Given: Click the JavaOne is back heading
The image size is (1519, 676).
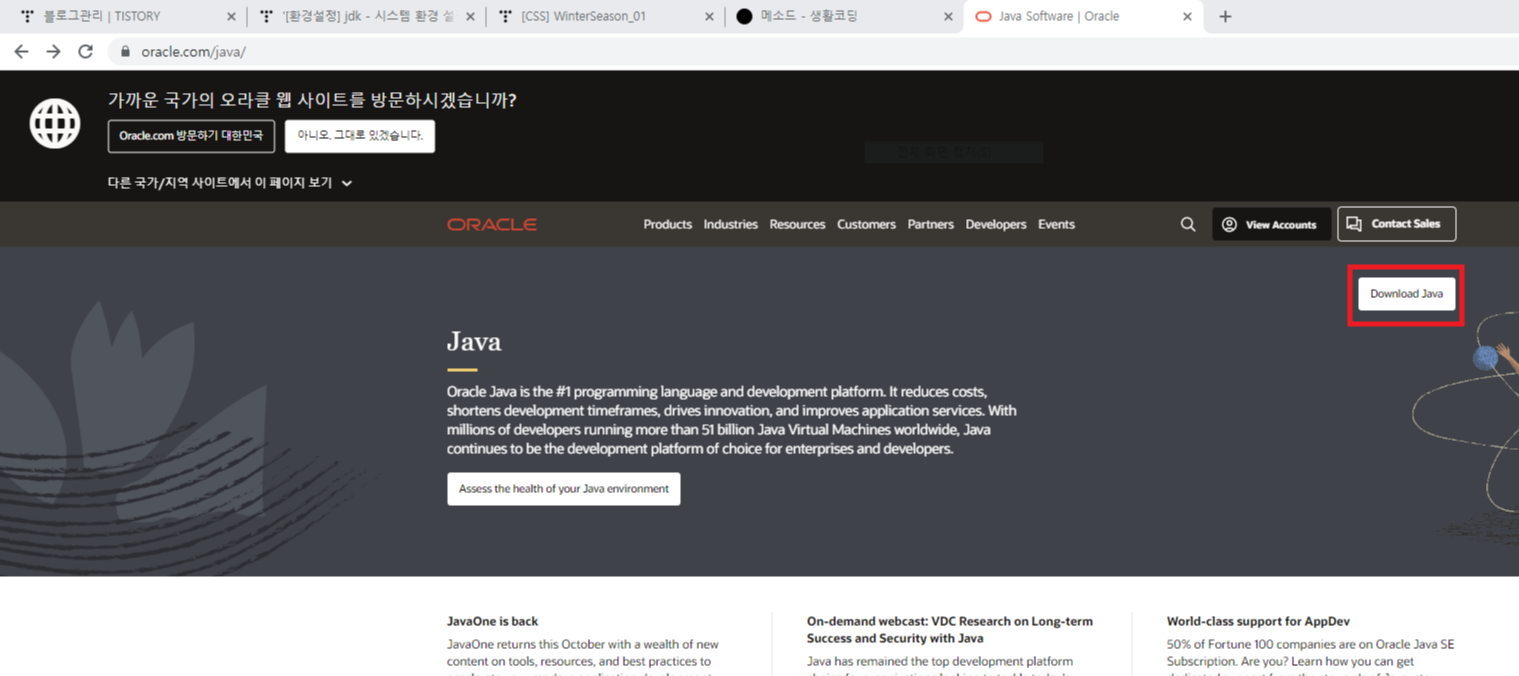Looking at the screenshot, I should coord(492,621).
